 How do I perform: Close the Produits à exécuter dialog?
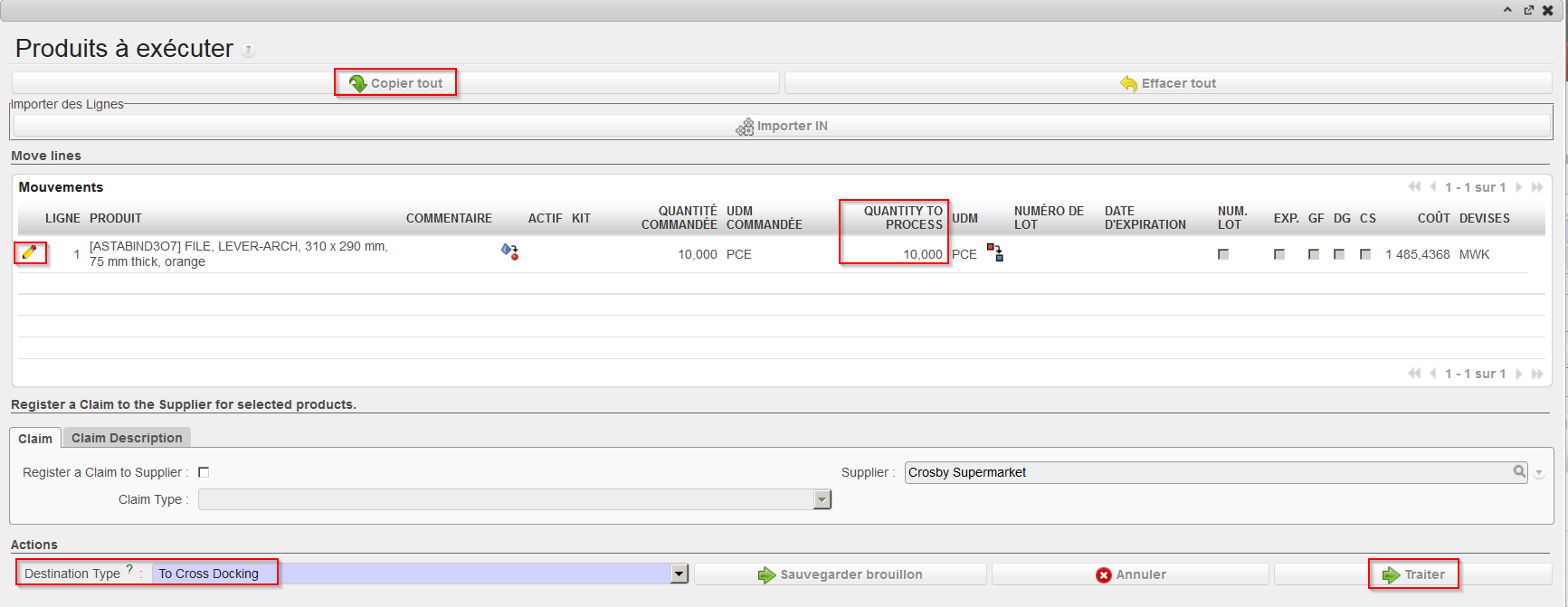(1548, 10)
